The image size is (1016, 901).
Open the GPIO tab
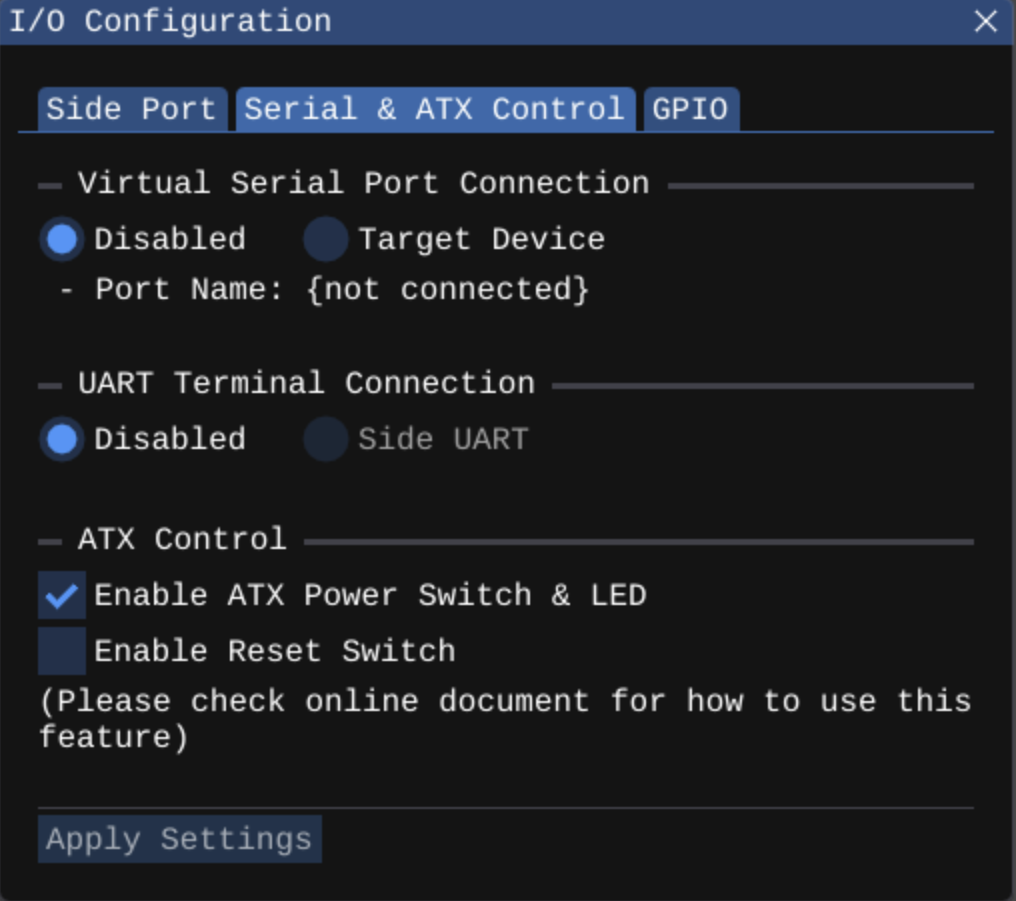tap(690, 109)
